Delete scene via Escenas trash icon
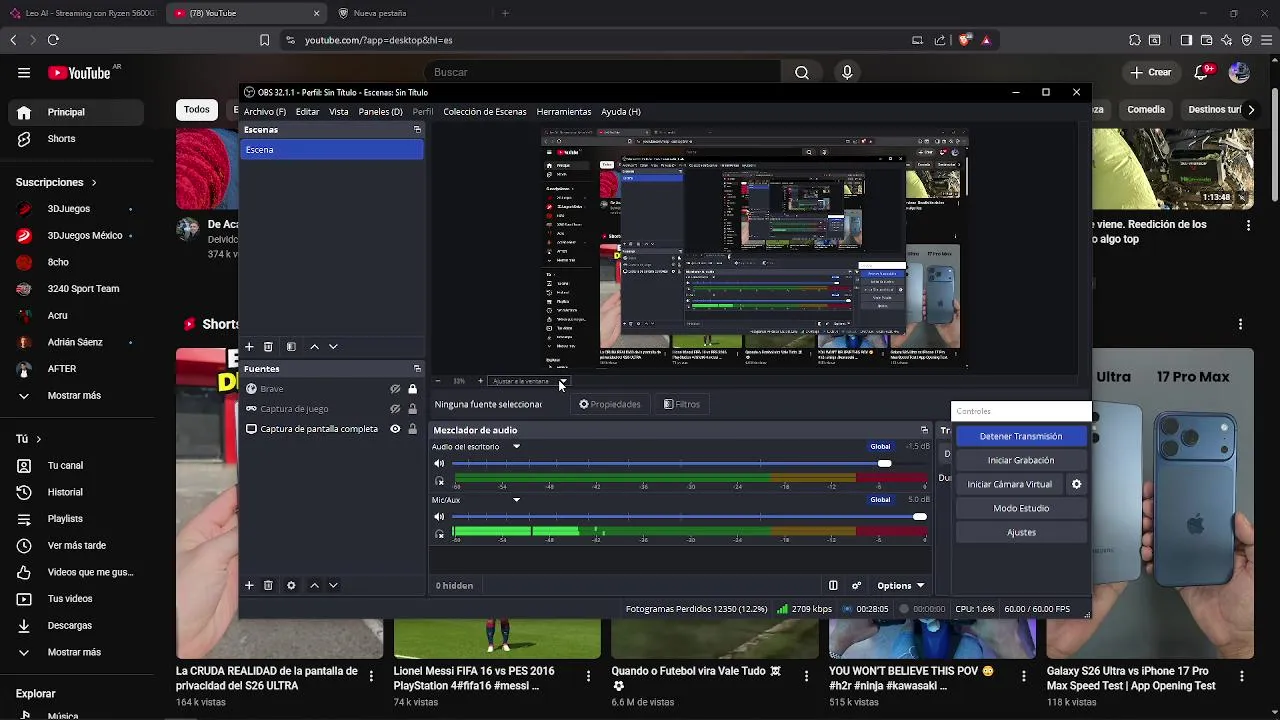This screenshot has height=720, width=1280. [268, 346]
